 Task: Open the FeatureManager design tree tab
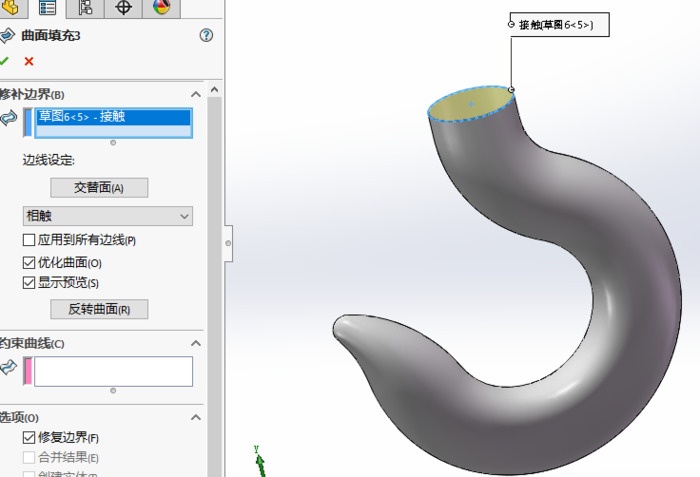coord(10,8)
